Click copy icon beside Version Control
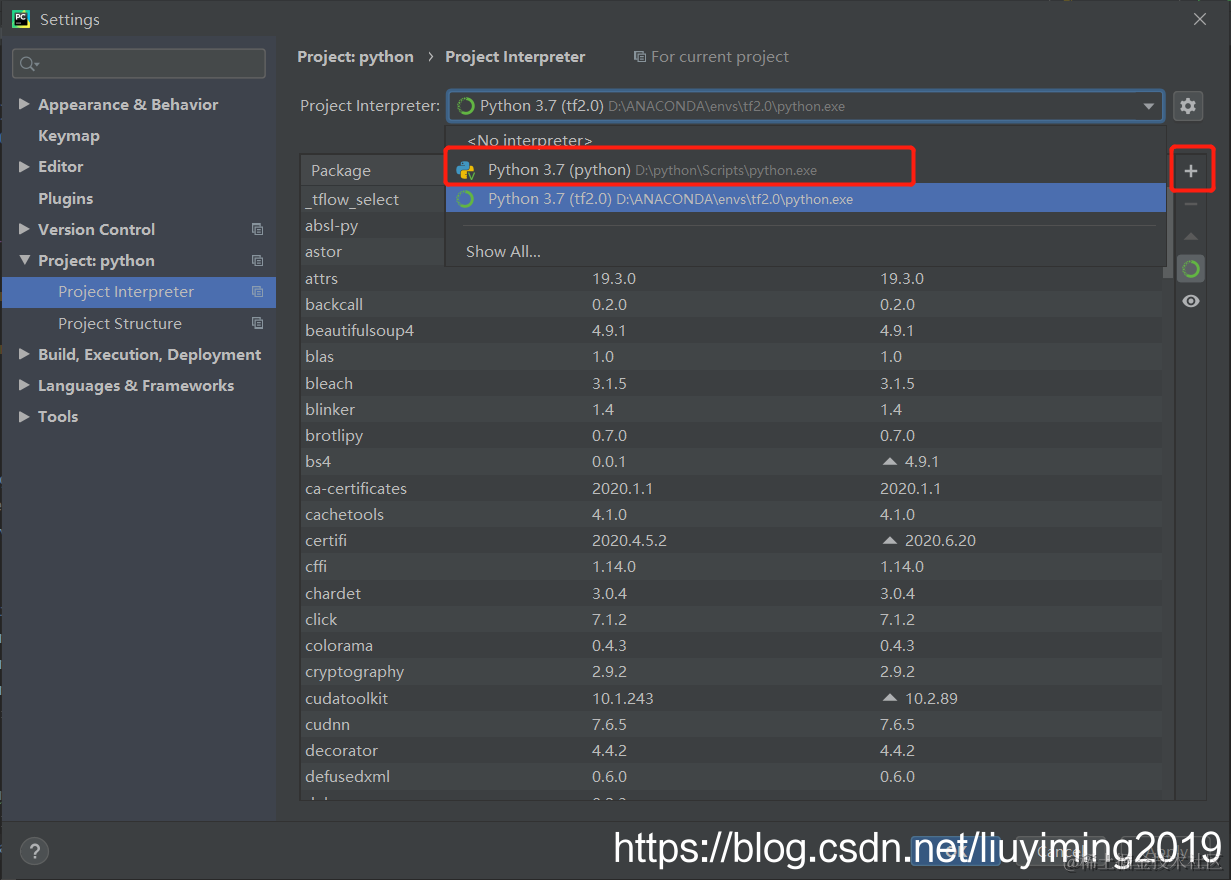 click(x=257, y=229)
